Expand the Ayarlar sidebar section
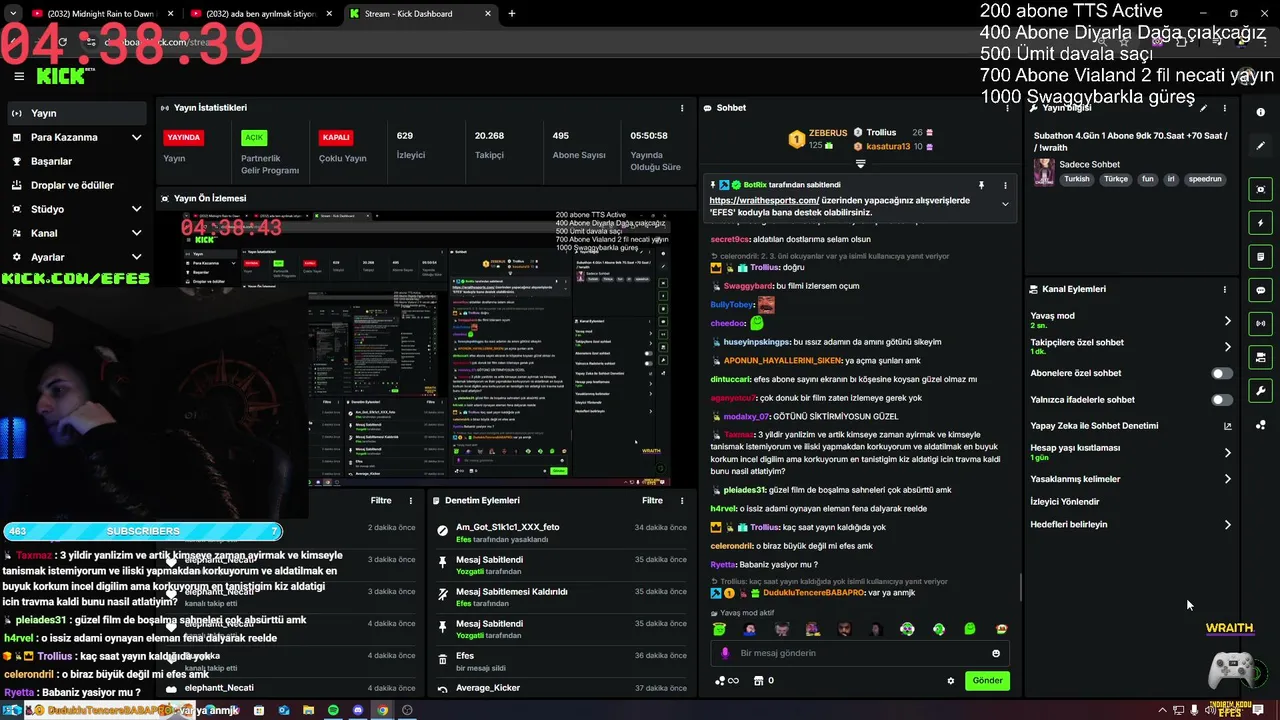The height and width of the screenshot is (720, 1280). (76, 257)
